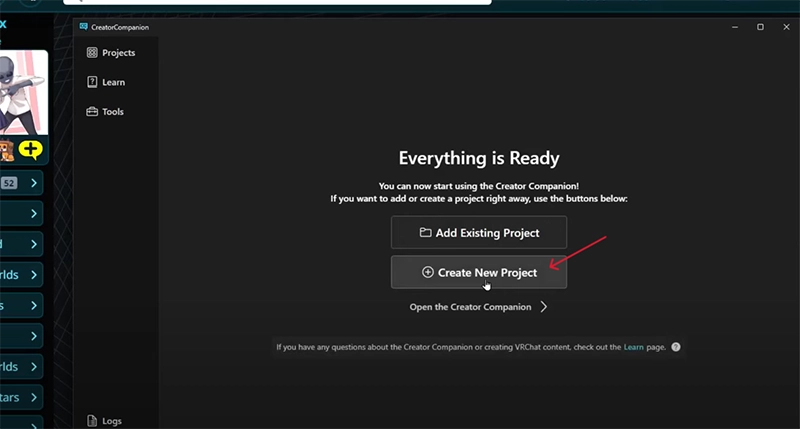The width and height of the screenshot is (800, 429).
Task: Click the CreatorCompanion title bar app icon
Action: (x=84, y=27)
